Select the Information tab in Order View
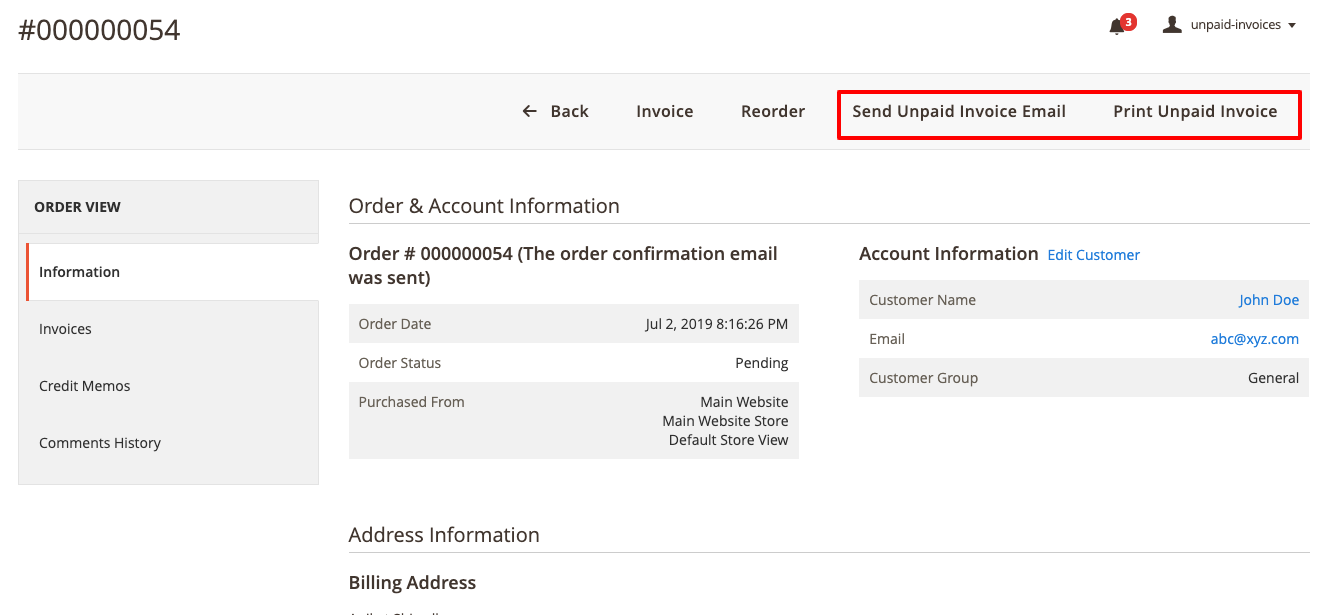This screenshot has height=615, width=1329. click(x=79, y=271)
